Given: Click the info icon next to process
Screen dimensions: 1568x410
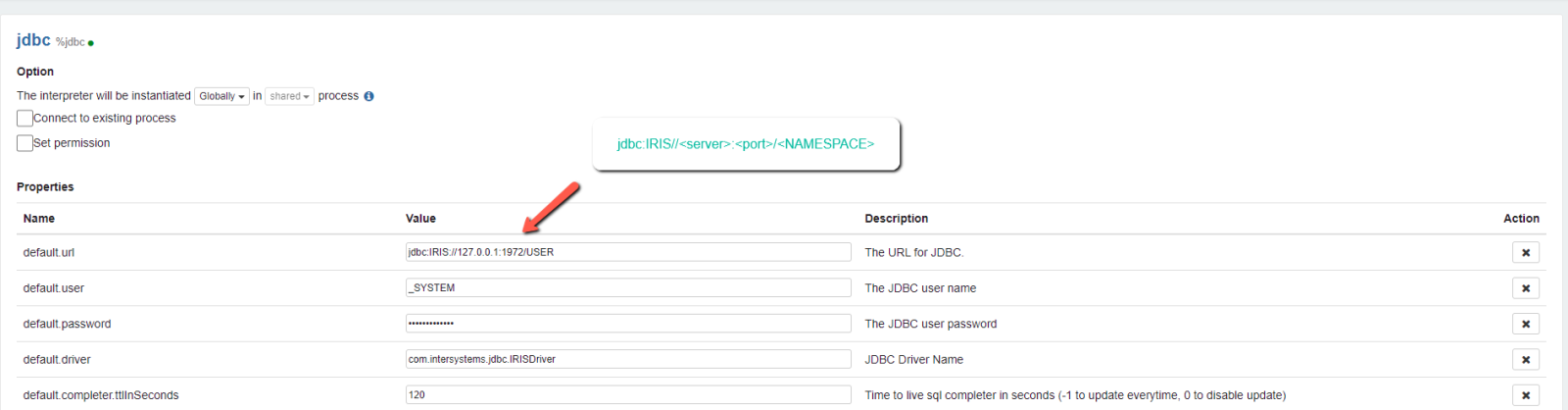Looking at the screenshot, I should click(368, 96).
